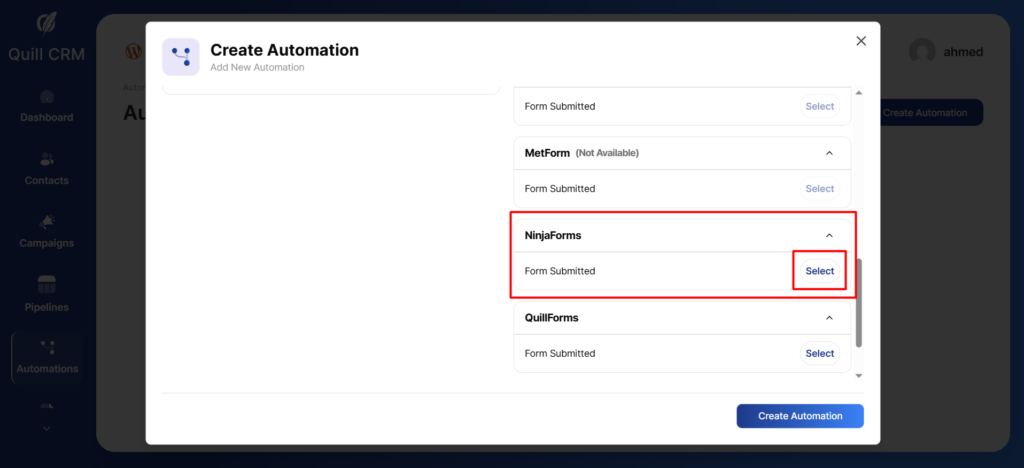Open the Automations sidebar icon
1024x468 pixels.
click(x=46, y=348)
